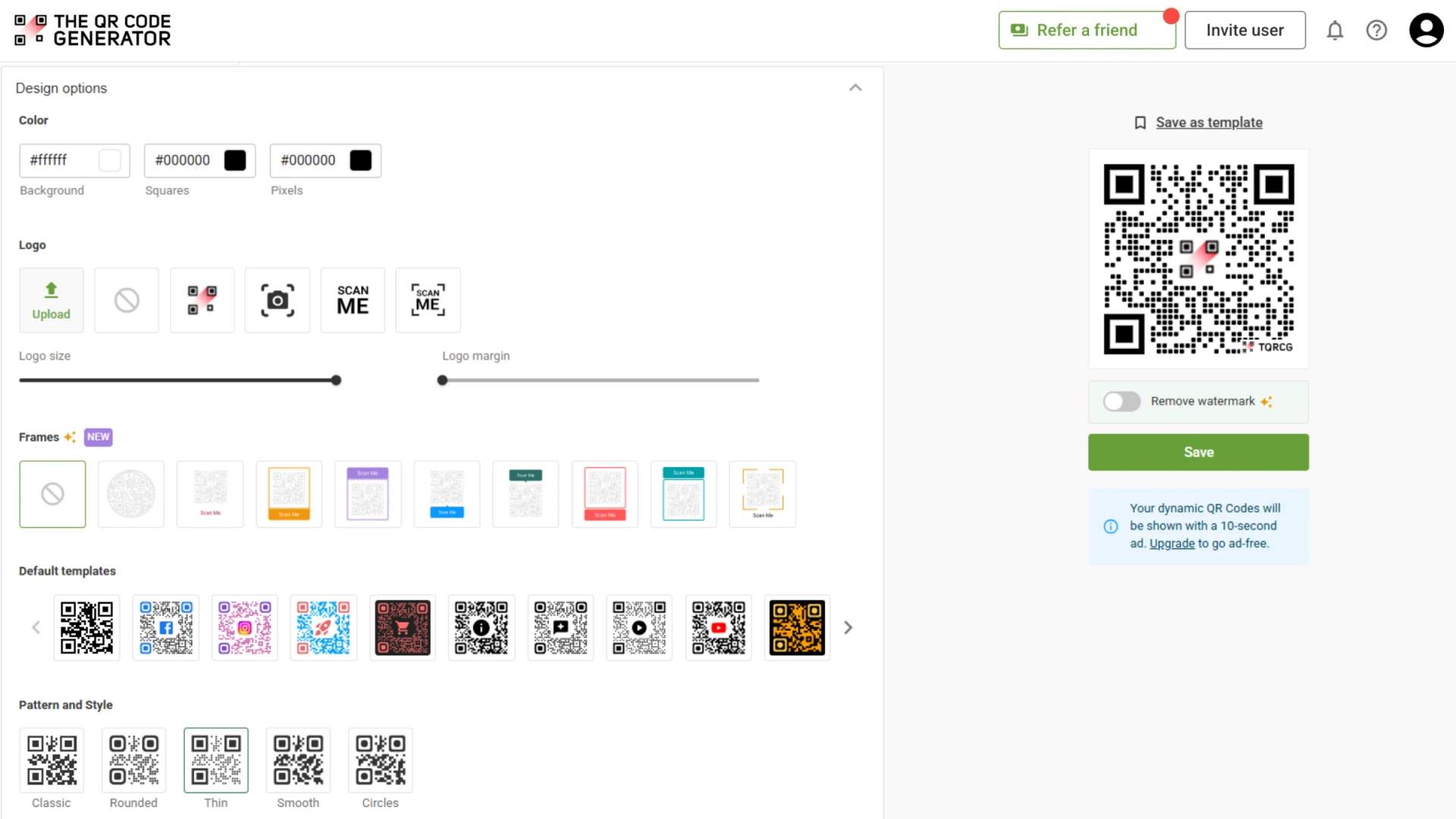Click the Logo size slider handle
This screenshot has height=819, width=1456.
click(336, 380)
